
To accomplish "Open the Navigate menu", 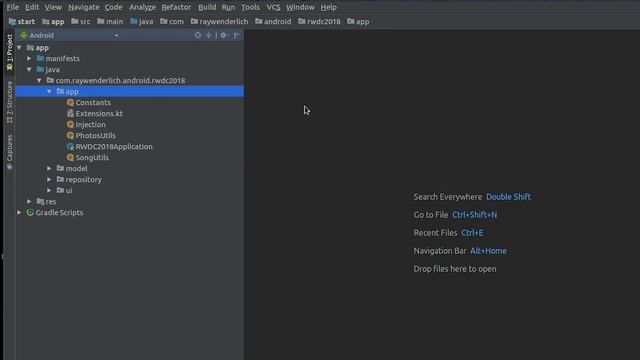I will pyautogui.click(x=84, y=7).
